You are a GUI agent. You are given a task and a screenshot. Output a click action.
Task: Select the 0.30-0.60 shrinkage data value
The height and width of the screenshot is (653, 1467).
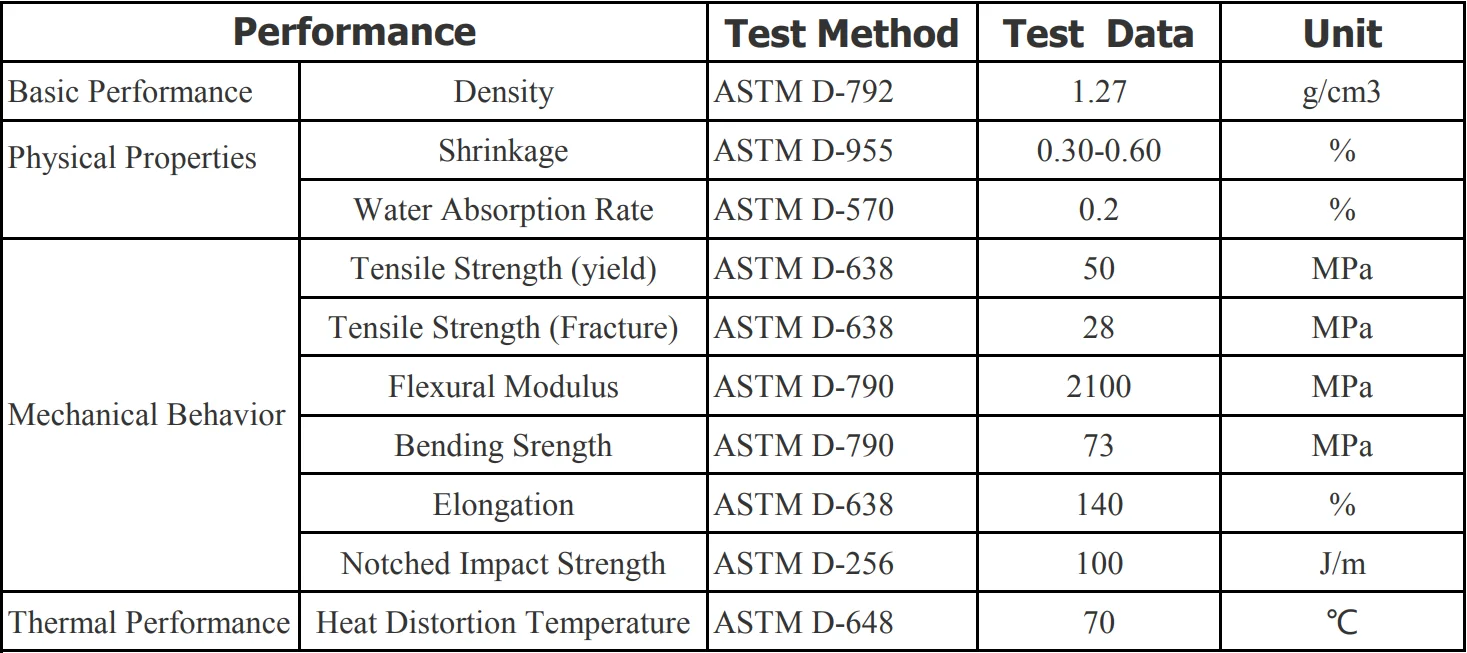[x=1098, y=151]
